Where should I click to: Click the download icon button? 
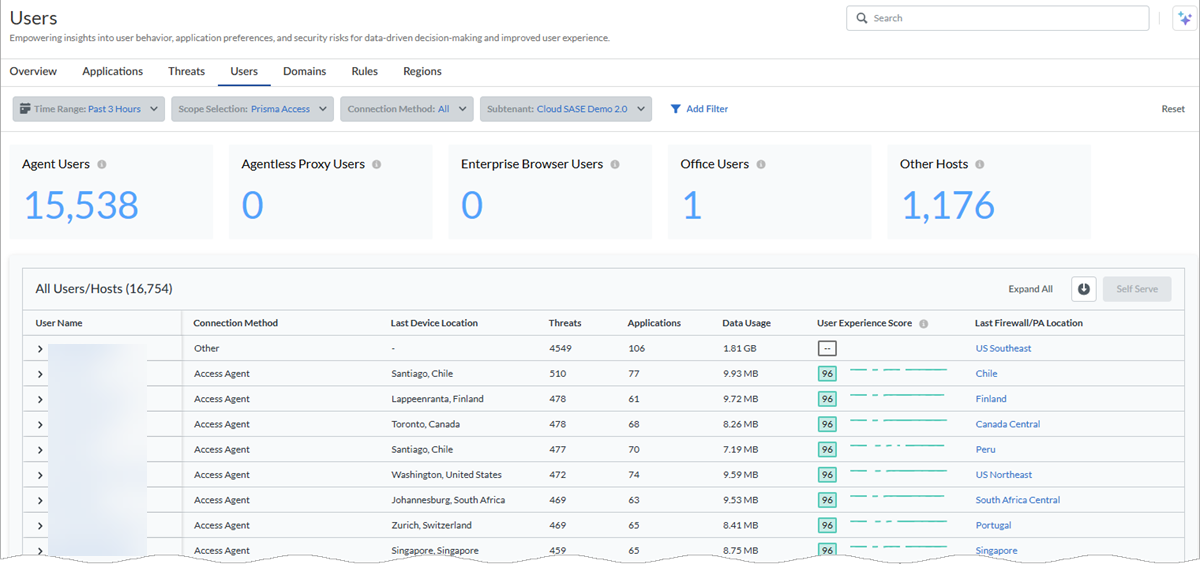1083,289
